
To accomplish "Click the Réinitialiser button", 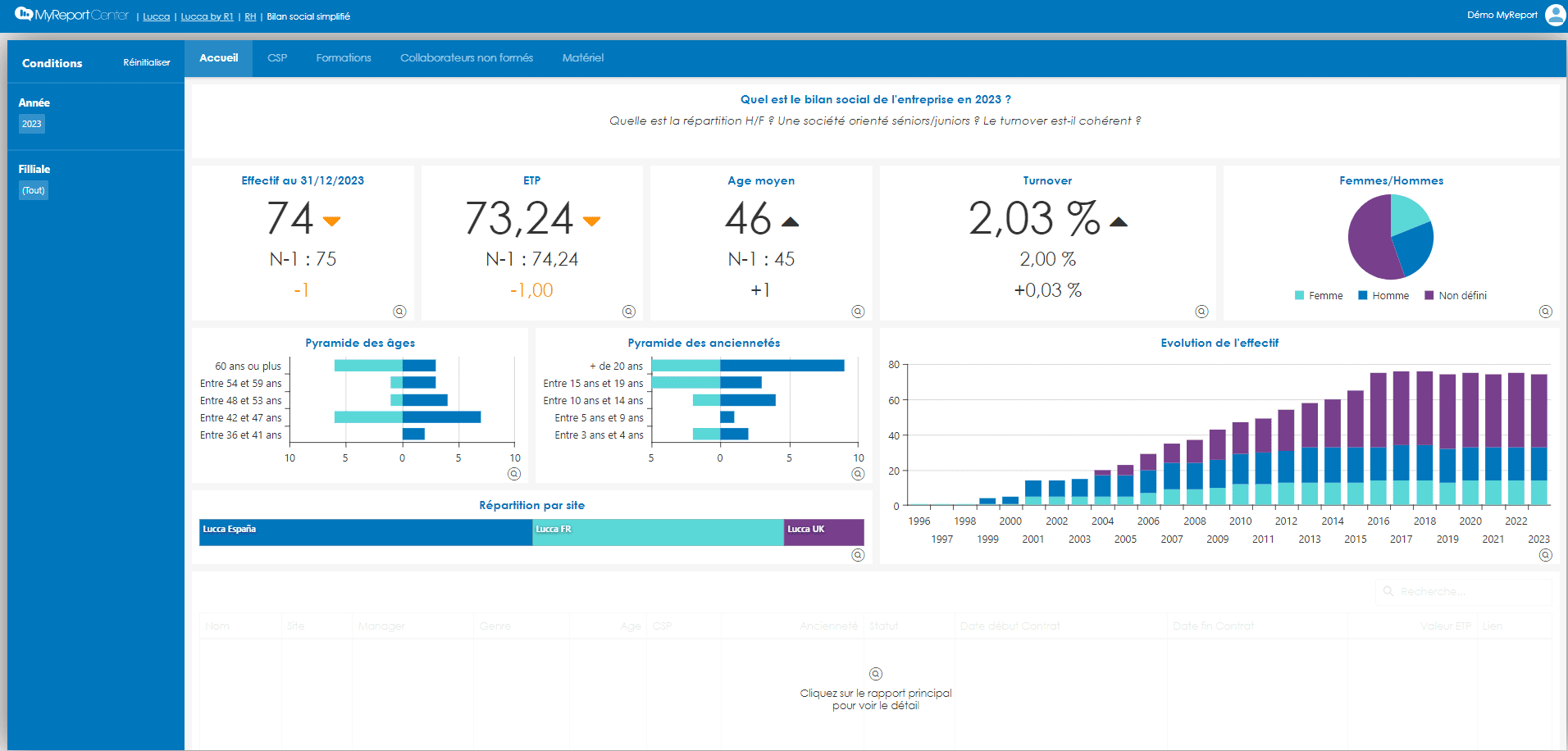I will (147, 63).
